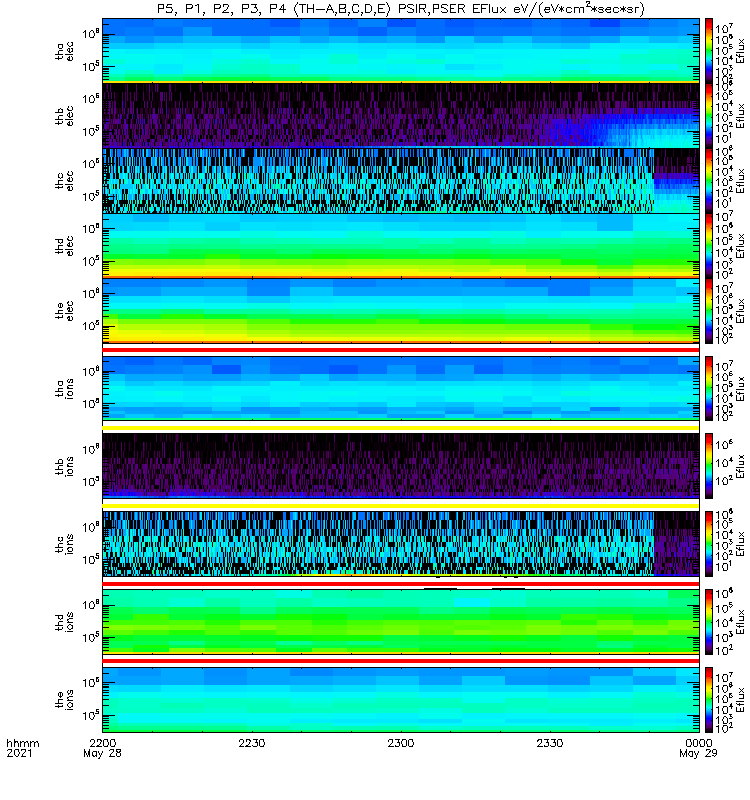Click the yellow bar above thc ions panel
The height and width of the screenshot is (800, 750).
coord(401,506)
